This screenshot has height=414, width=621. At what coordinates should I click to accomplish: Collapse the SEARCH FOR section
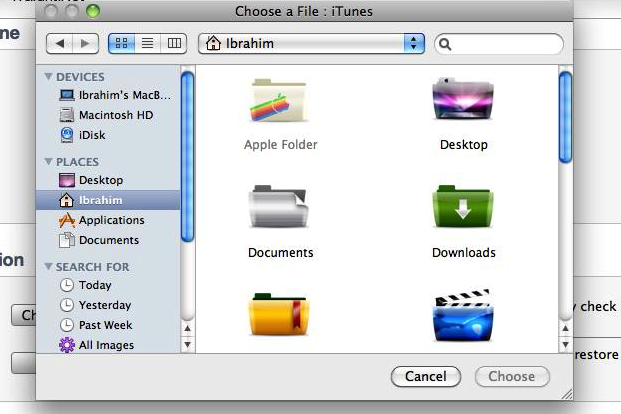[x=48, y=267]
